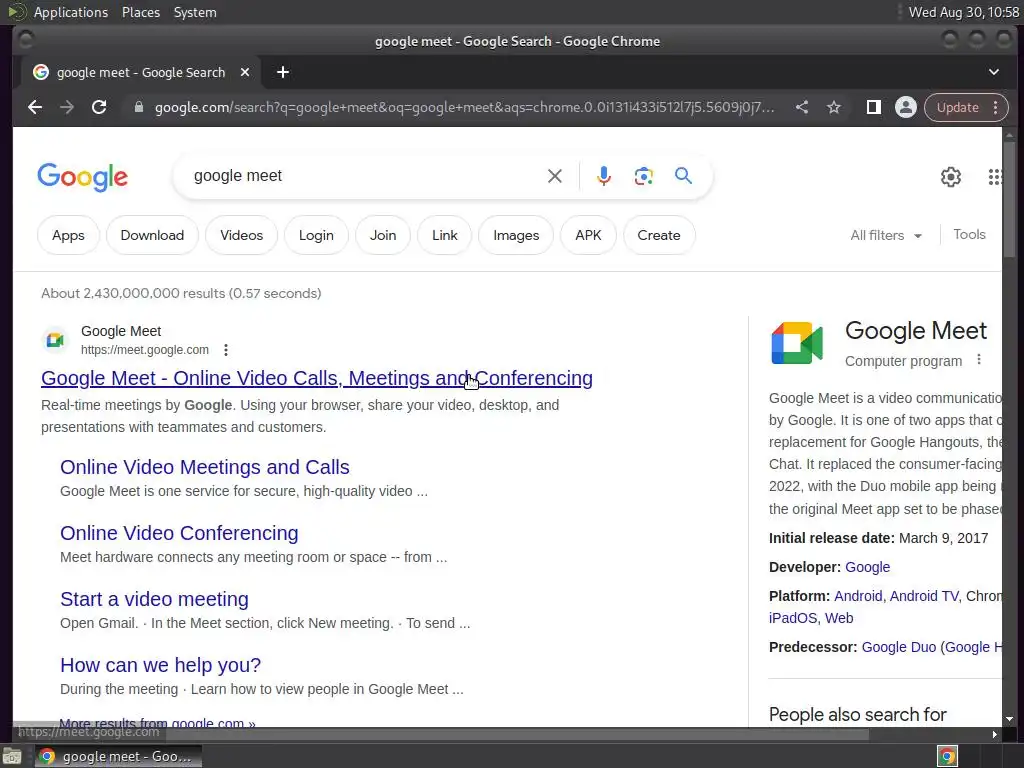This screenshot has height=768, width=1024.
Task: Close the 'google meet - Google Search' tab
Action: pos(245,72)
